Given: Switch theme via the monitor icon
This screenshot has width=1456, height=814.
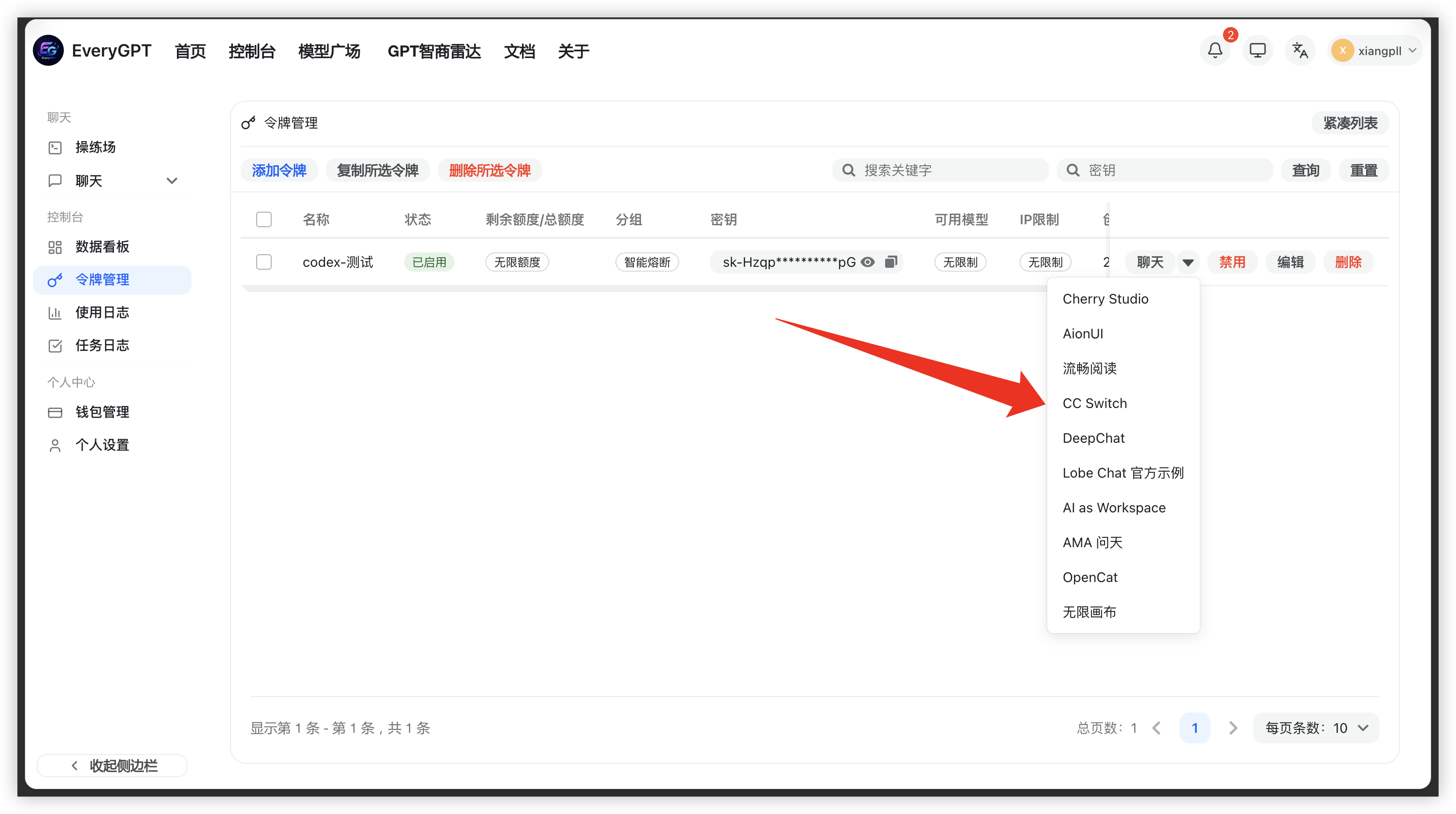Looking at the screenshot, I should pyautogui.click(x=1257, y=51).
